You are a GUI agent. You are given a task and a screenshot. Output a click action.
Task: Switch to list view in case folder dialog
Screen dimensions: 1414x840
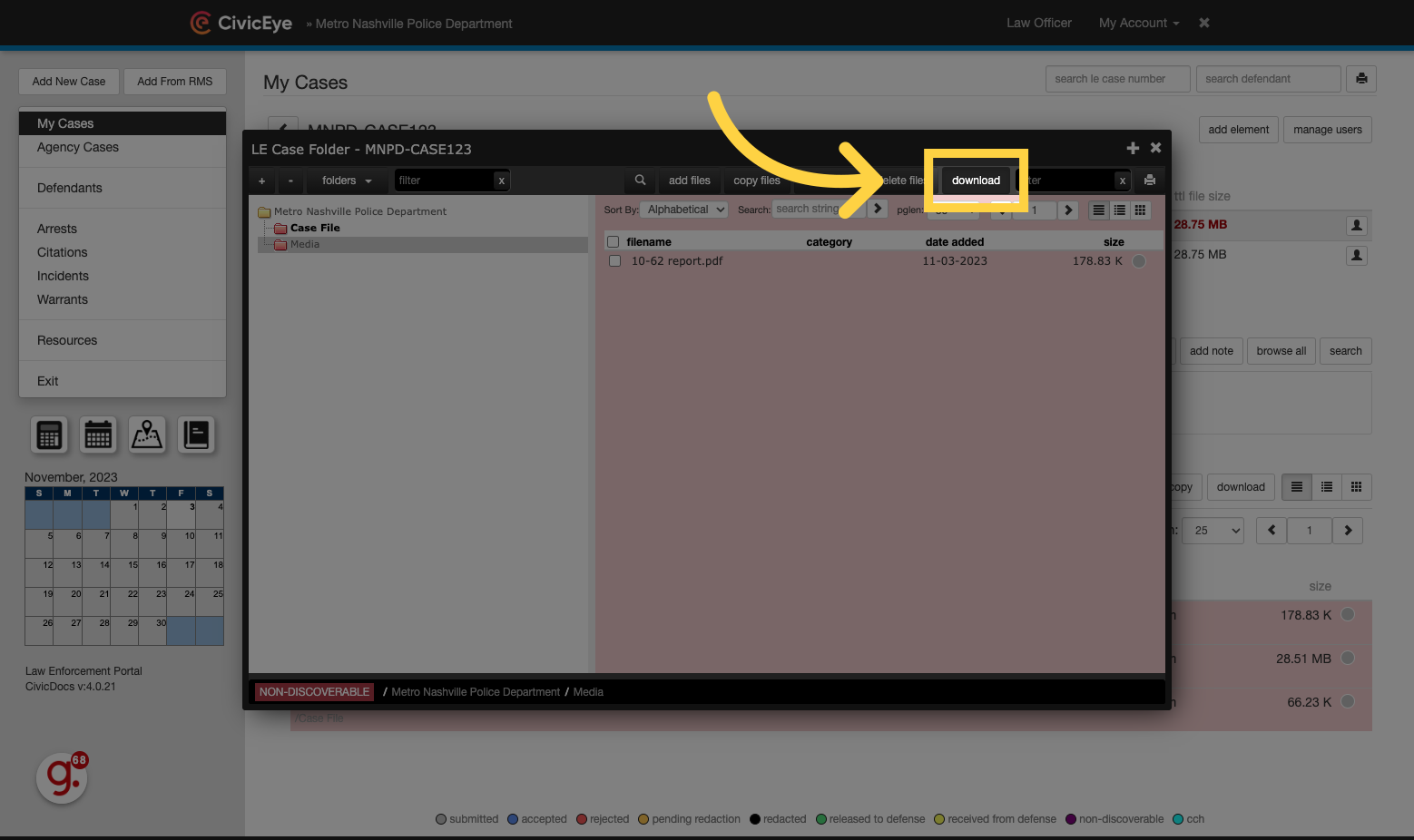click(x=1099, y=210)
